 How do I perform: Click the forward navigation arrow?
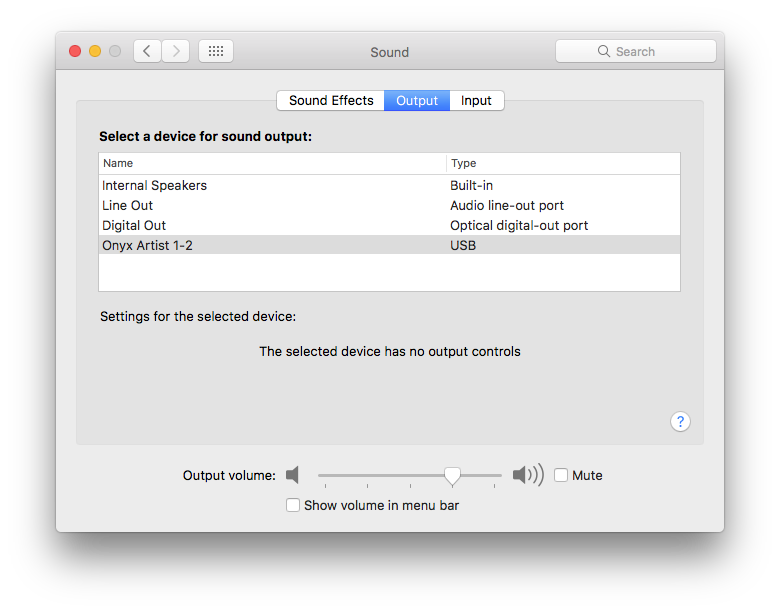[175, 51]
